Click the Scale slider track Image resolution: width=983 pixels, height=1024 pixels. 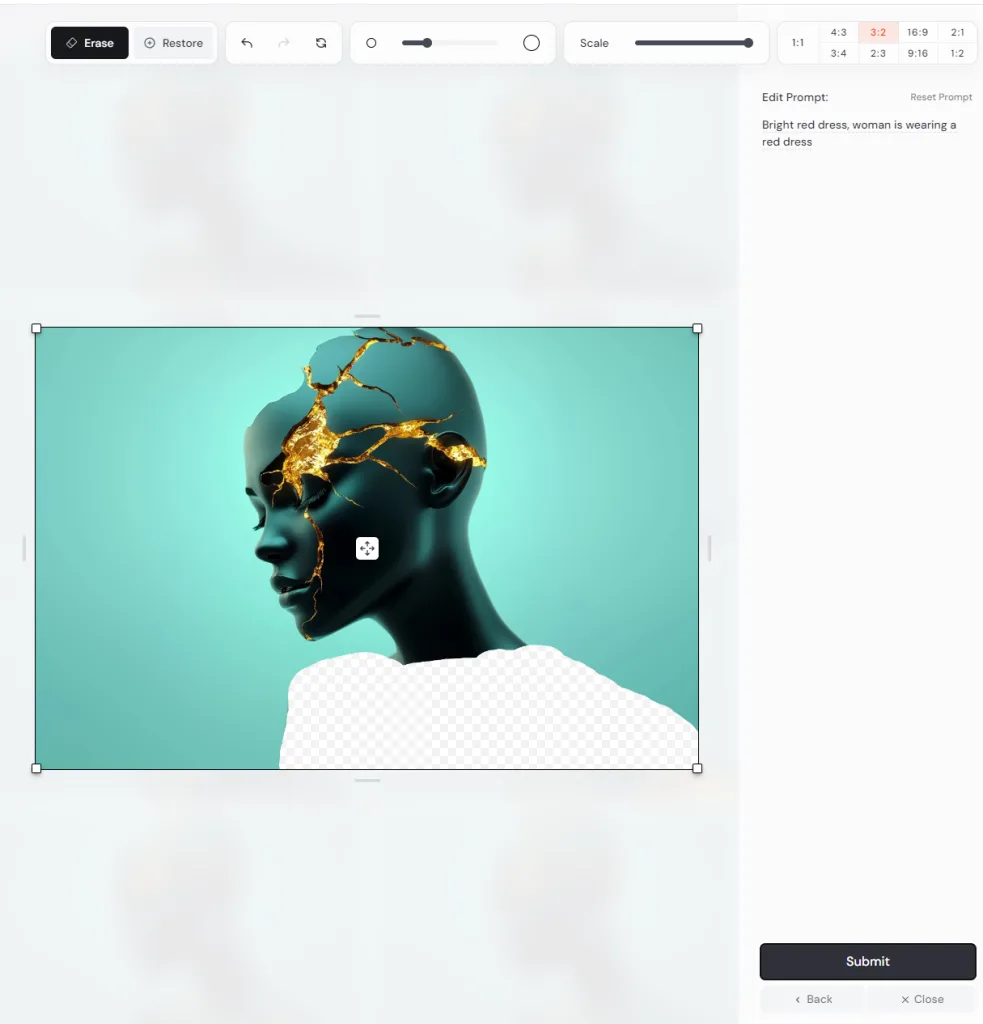690,43
